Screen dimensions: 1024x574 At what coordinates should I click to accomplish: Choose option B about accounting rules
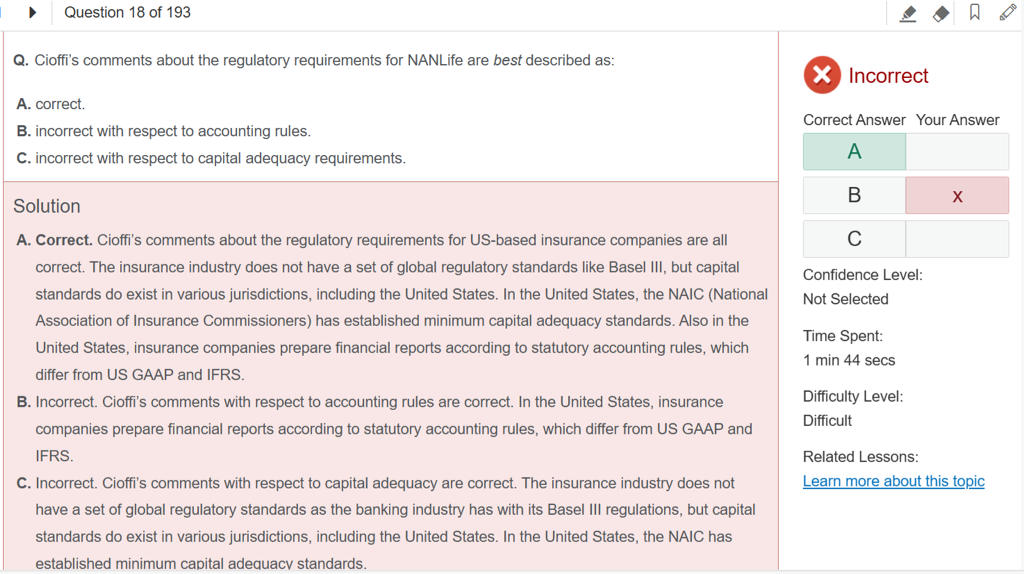tap(172, 131)
